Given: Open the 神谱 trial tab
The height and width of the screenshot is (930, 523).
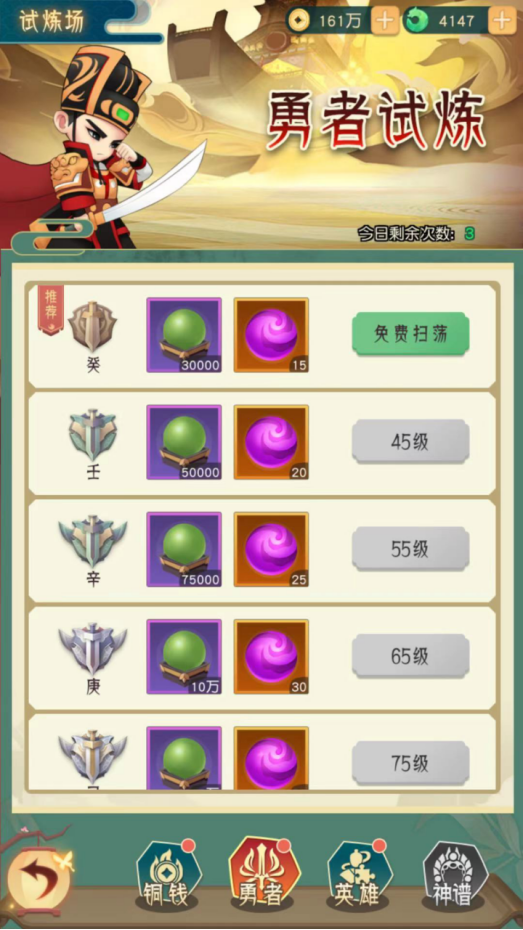Looking at the screenshot, I should 454,875.
